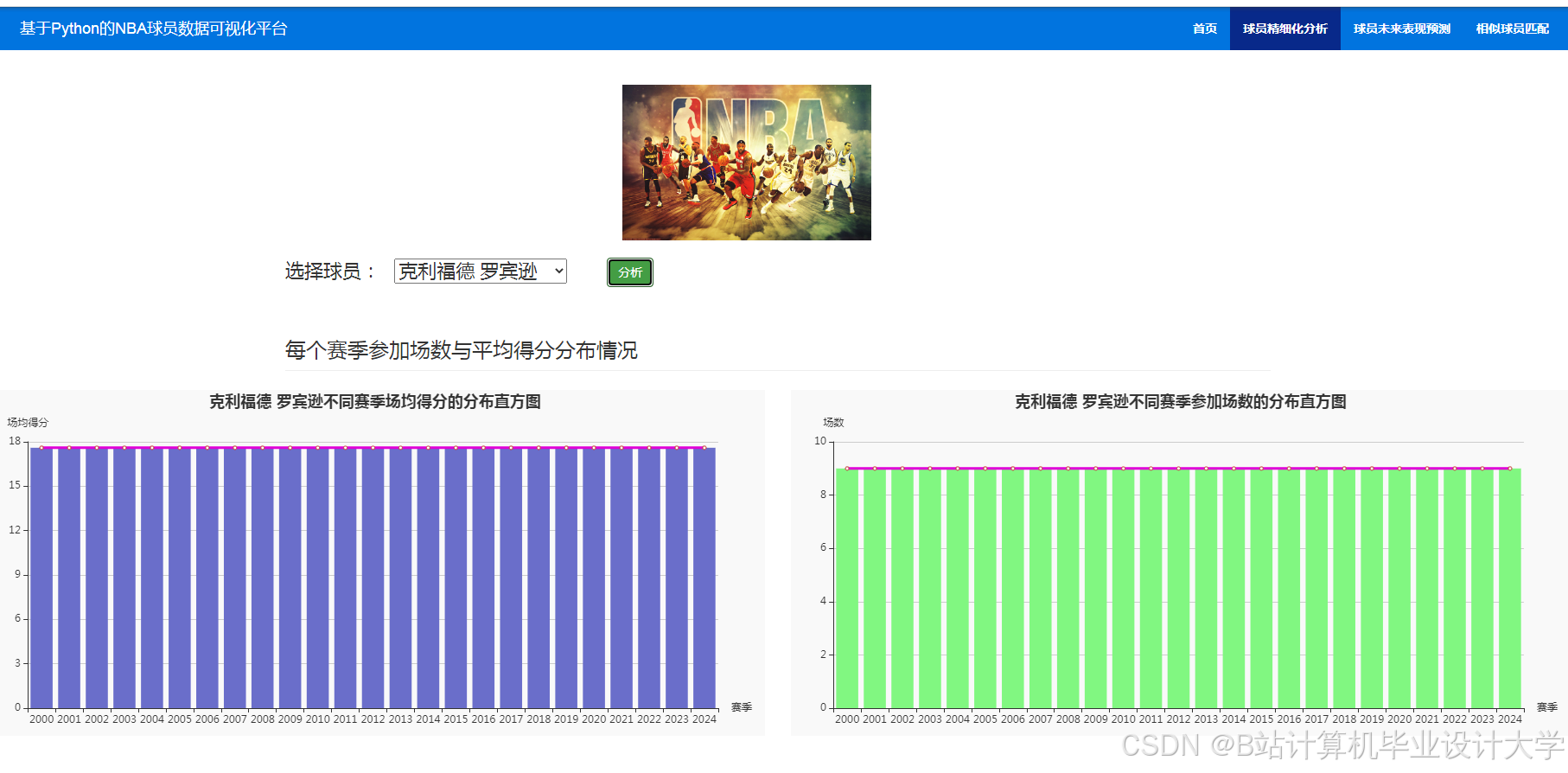Open the 球员未来表现预测 nav item
Viewport: 1568px width, 773px height.
click(1401, 29)
